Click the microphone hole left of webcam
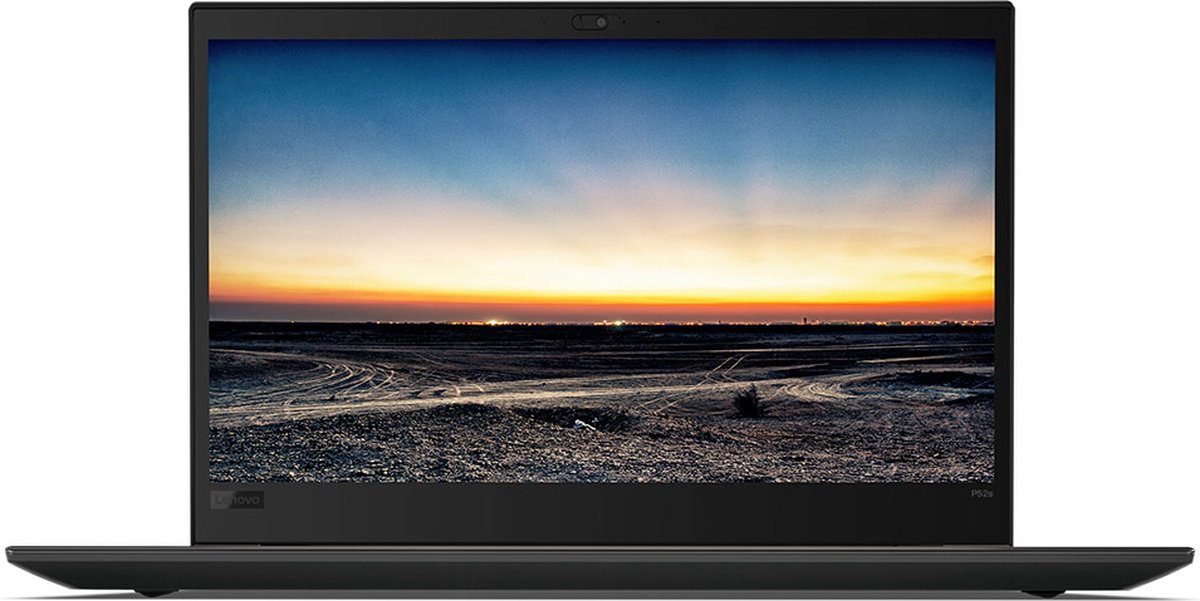 (x=544, y=22)
